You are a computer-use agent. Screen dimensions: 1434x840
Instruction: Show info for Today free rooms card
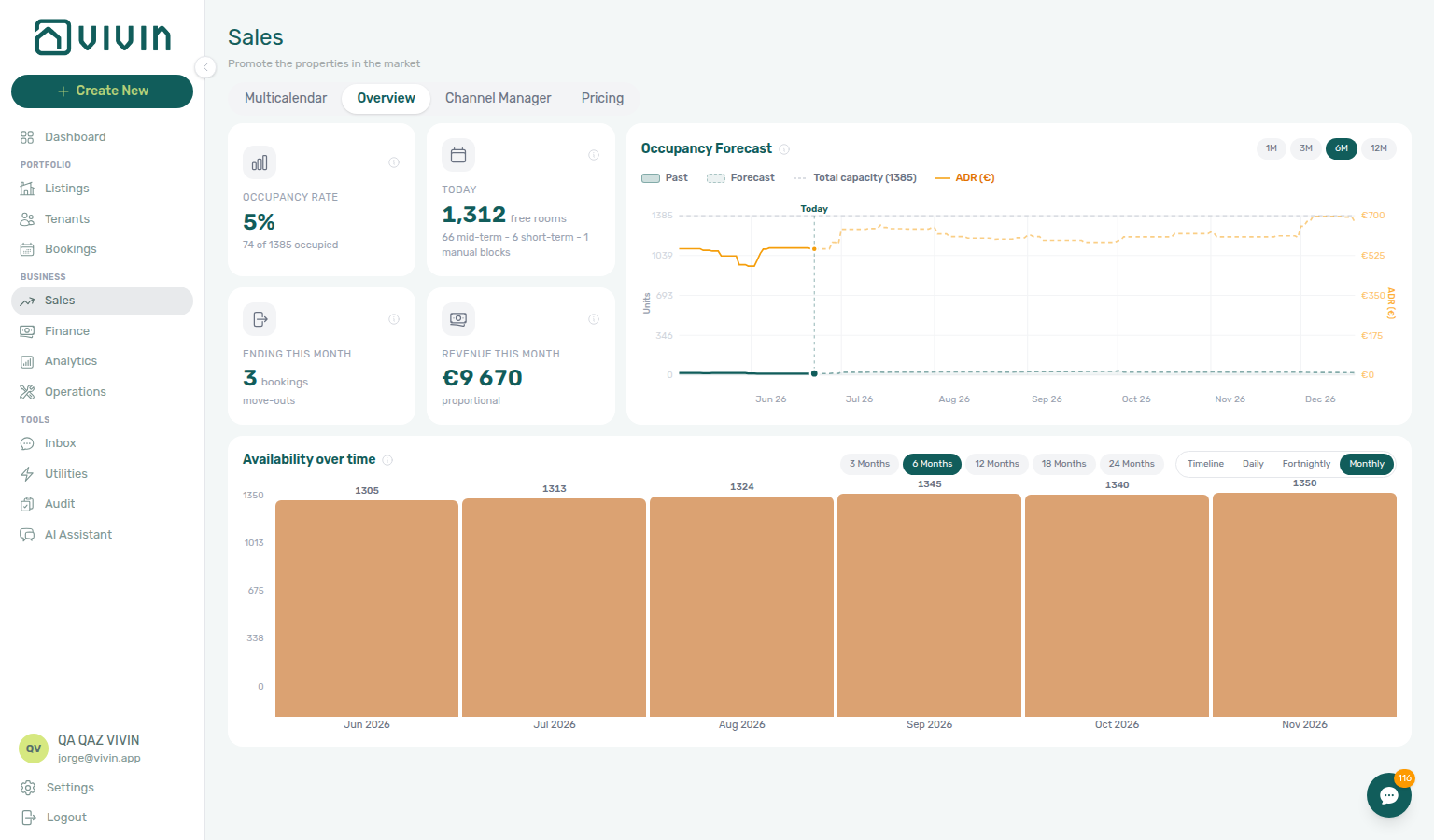(594, 155)
